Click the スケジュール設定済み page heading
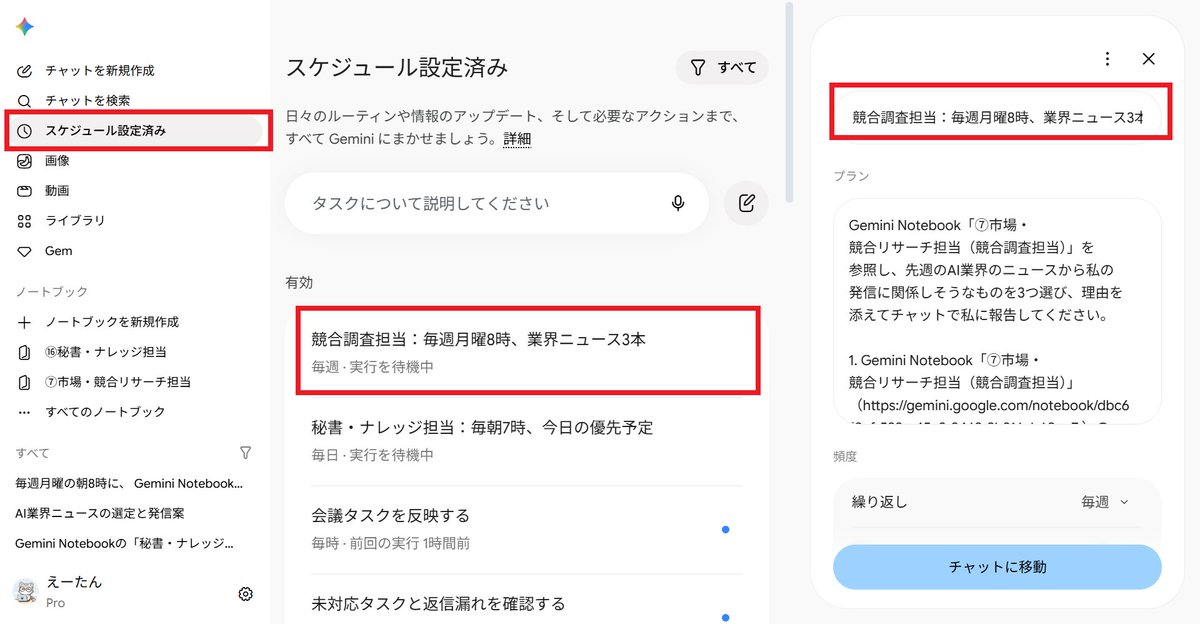 click(397, 68)
